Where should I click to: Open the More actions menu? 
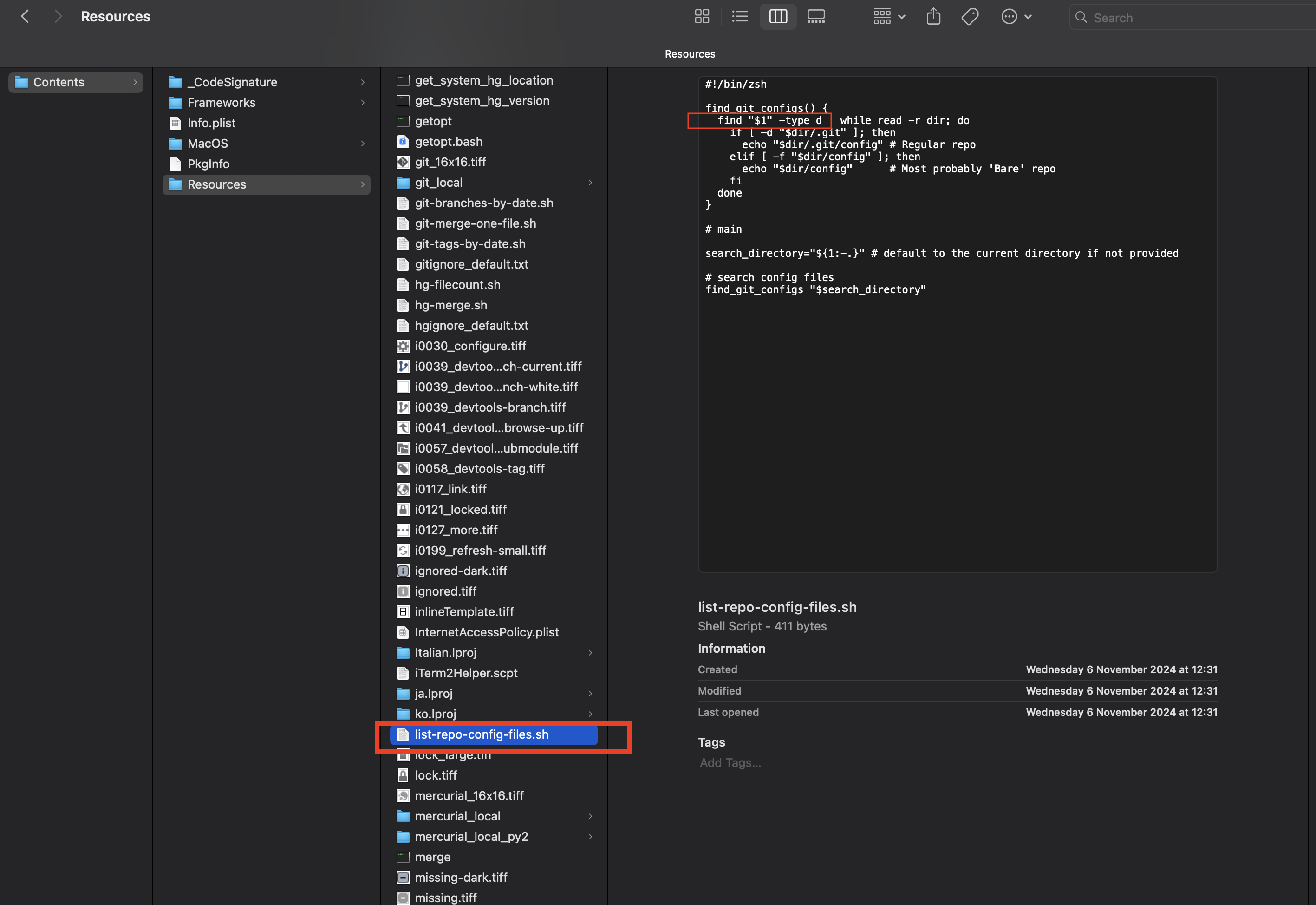1016,16
